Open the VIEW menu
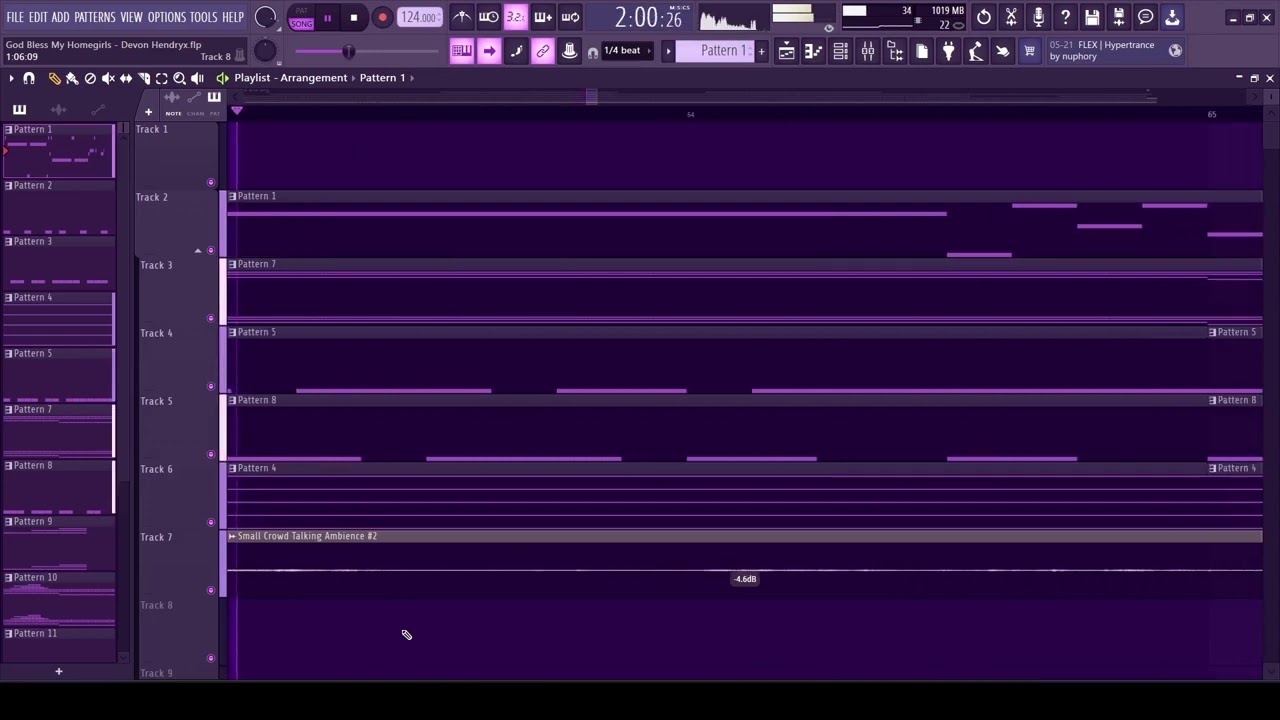The image size is (1280, 720). pos(132,17)
